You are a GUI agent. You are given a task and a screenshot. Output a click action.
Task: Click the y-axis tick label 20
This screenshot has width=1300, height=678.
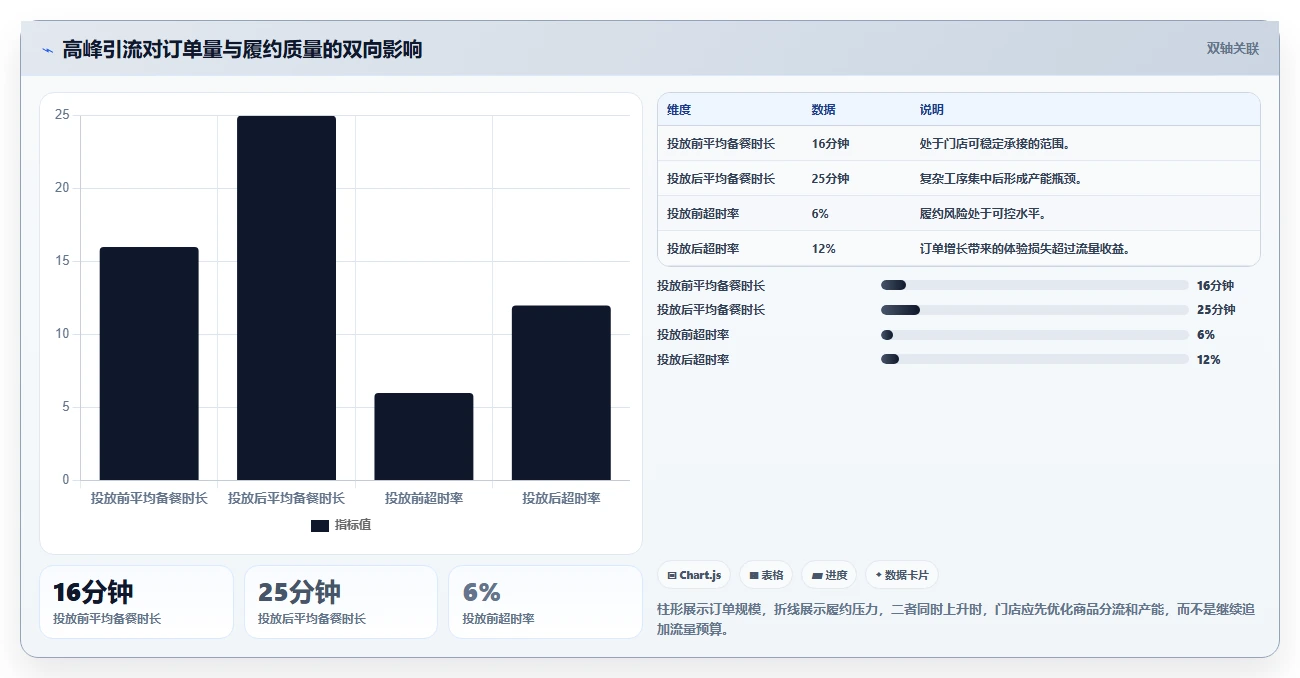[x=62, y=188]
